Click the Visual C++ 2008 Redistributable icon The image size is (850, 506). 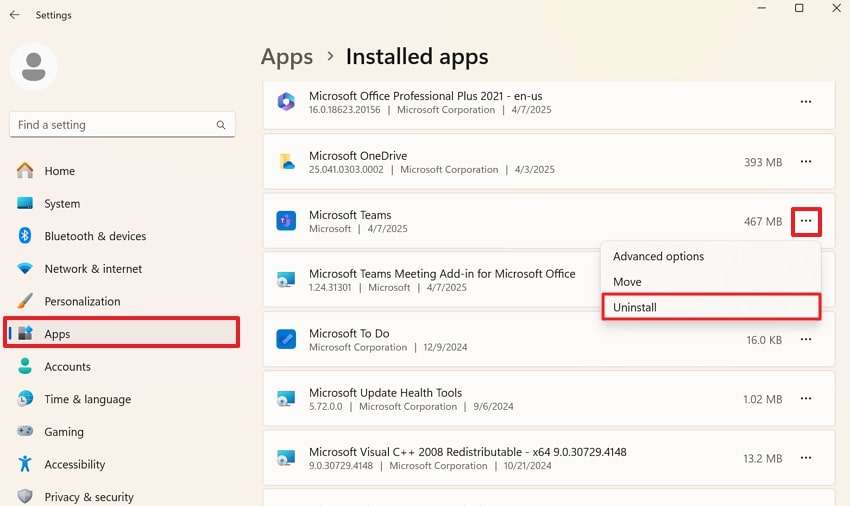[x=286, y=458]
